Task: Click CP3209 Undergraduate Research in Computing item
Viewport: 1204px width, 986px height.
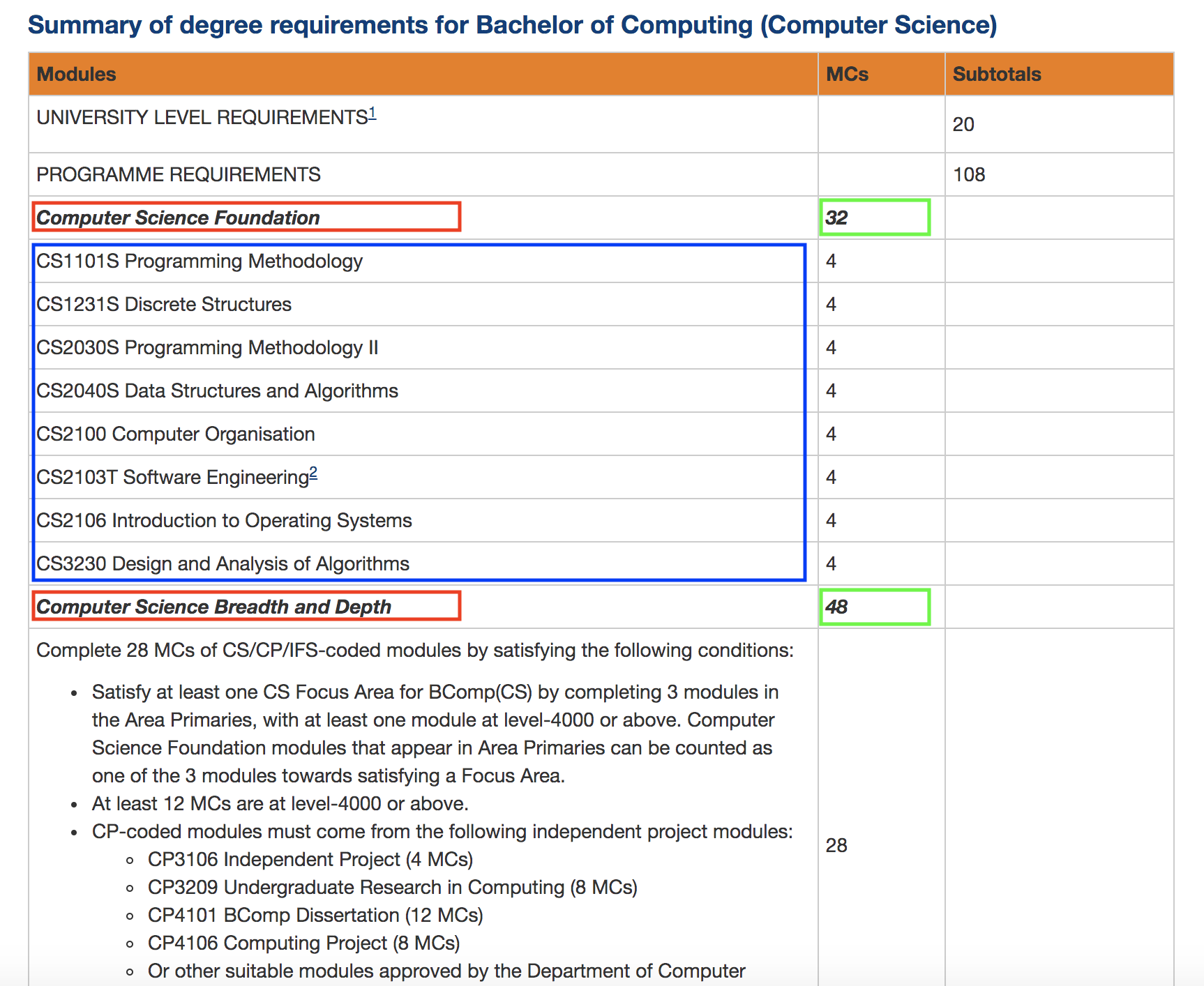Action: click(393, 887)
